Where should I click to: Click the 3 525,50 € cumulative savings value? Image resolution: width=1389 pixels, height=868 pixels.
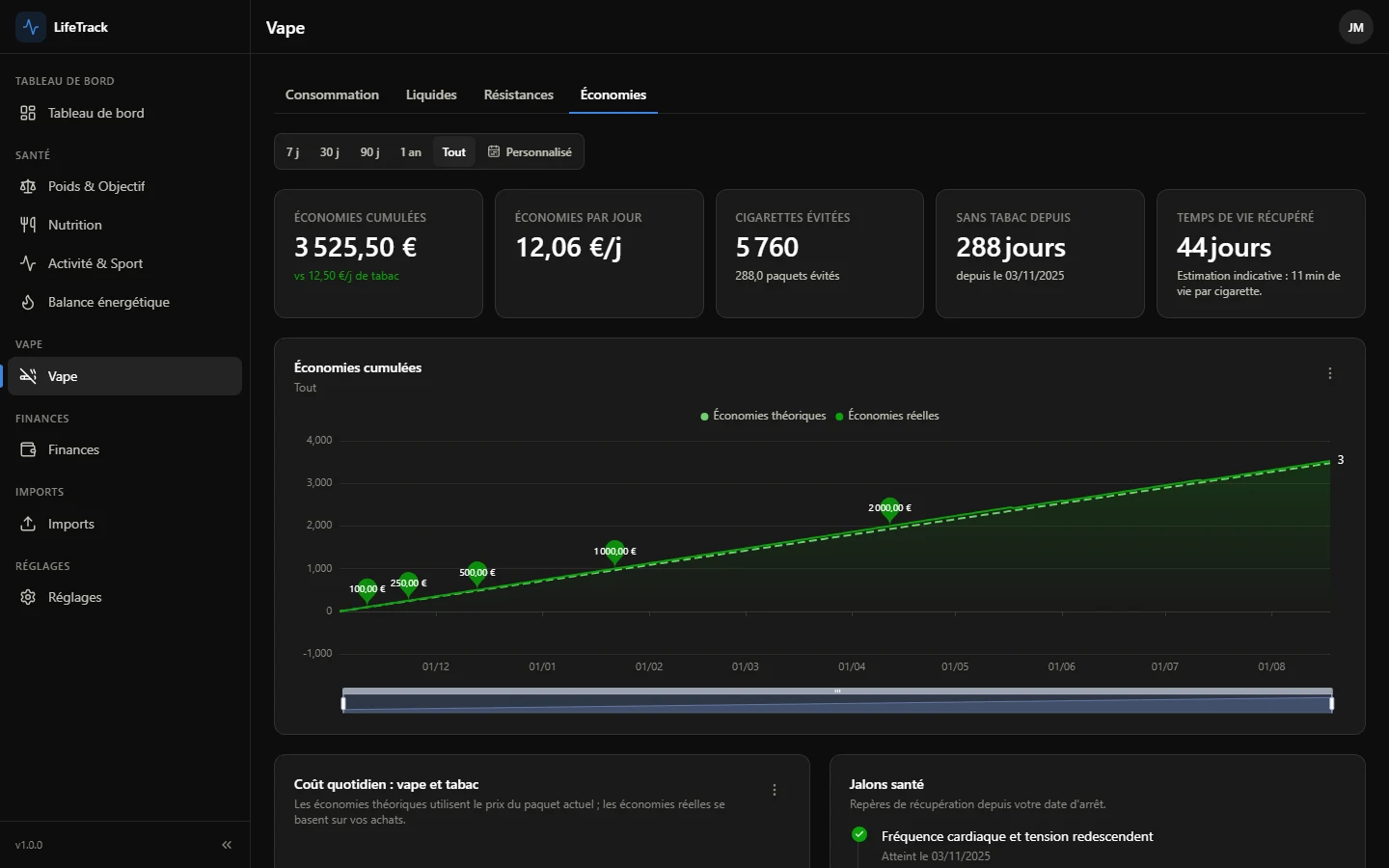356,247
